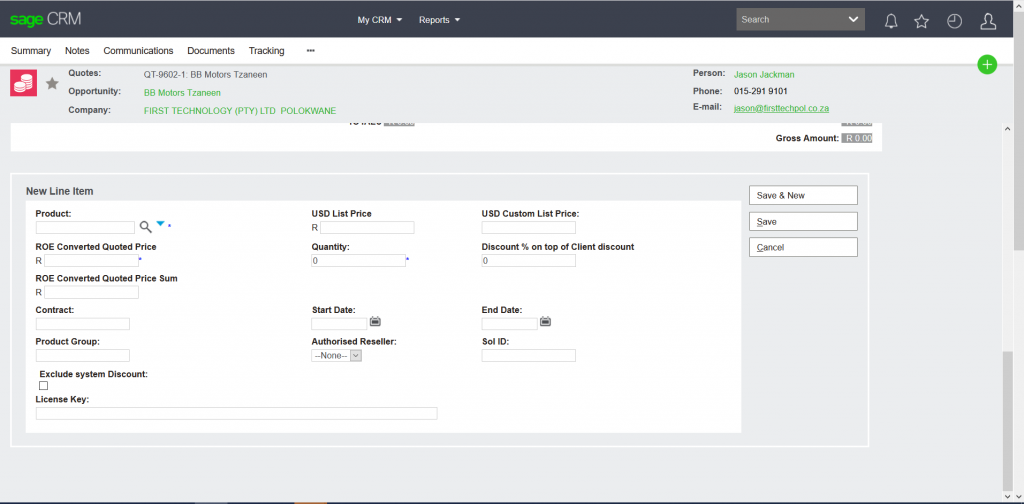Click the Product search magnifier icon
The width and height of the screenshot is (1024, 504).
coord(146,227)
